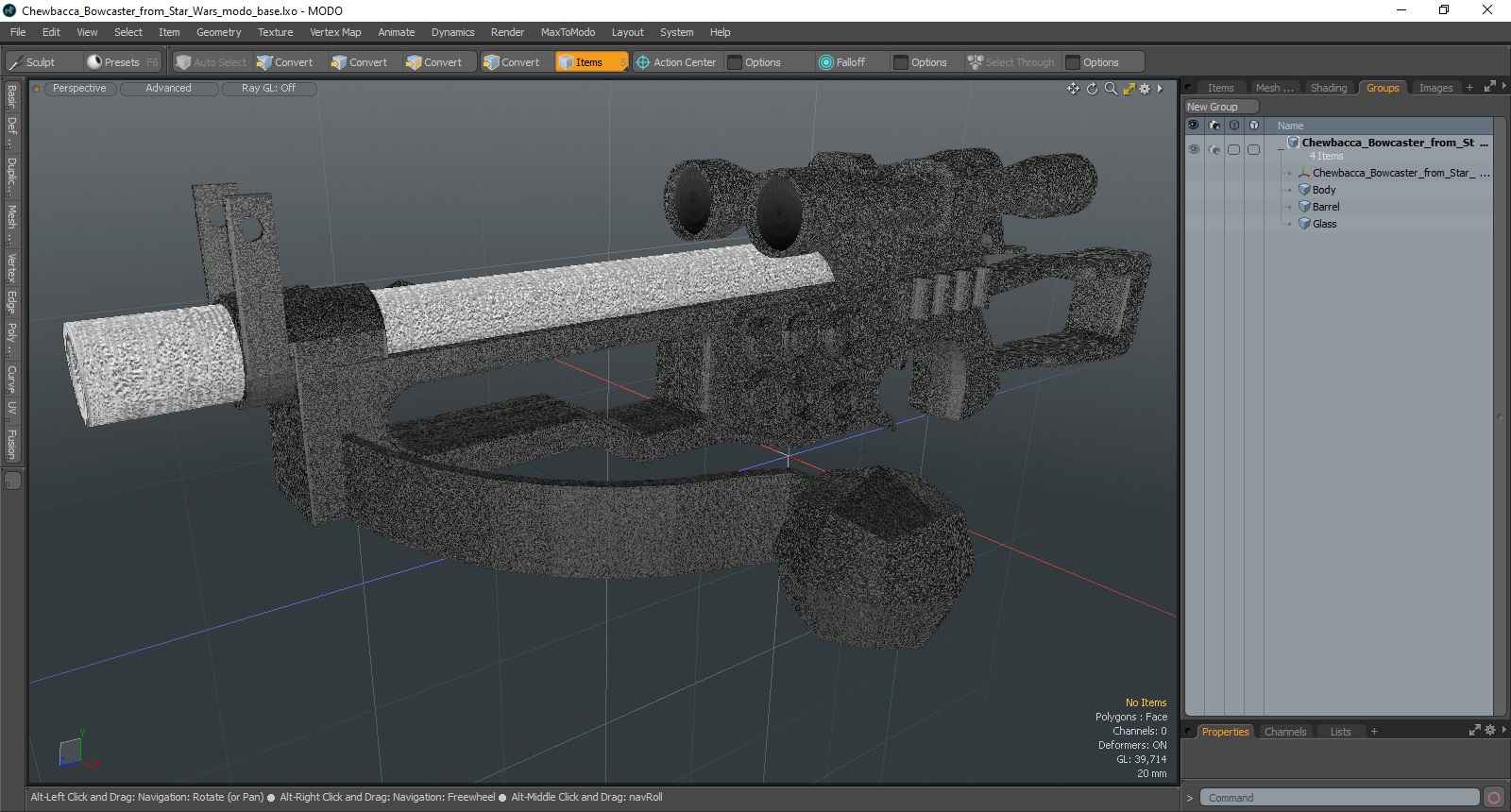The width and height of the screenshot is (1511, 812).
Task: Click the viewport orange dot indicator
Action: pyautogui.click(x=37, y=89)
